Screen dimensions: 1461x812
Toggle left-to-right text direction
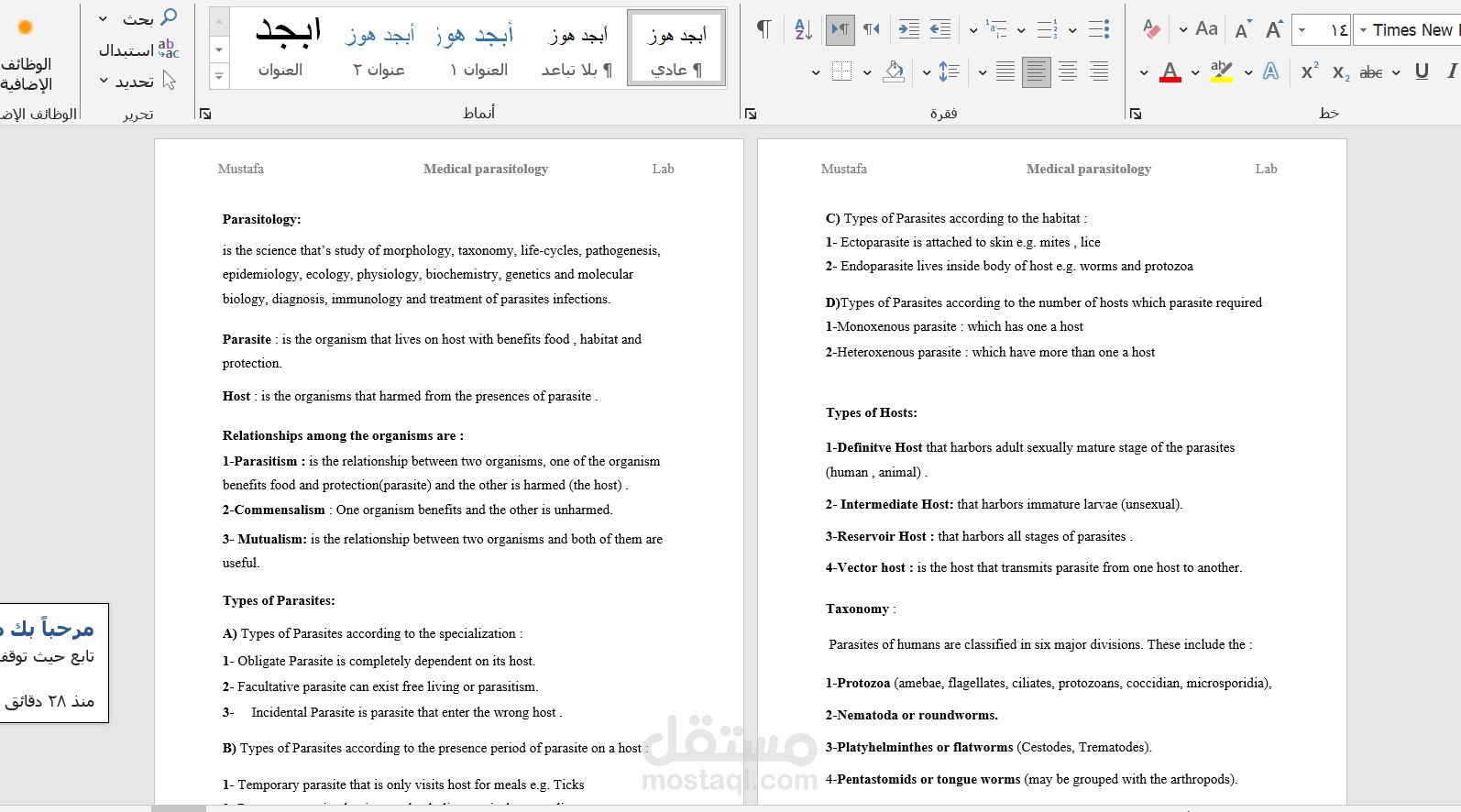(x=840, y=29)
